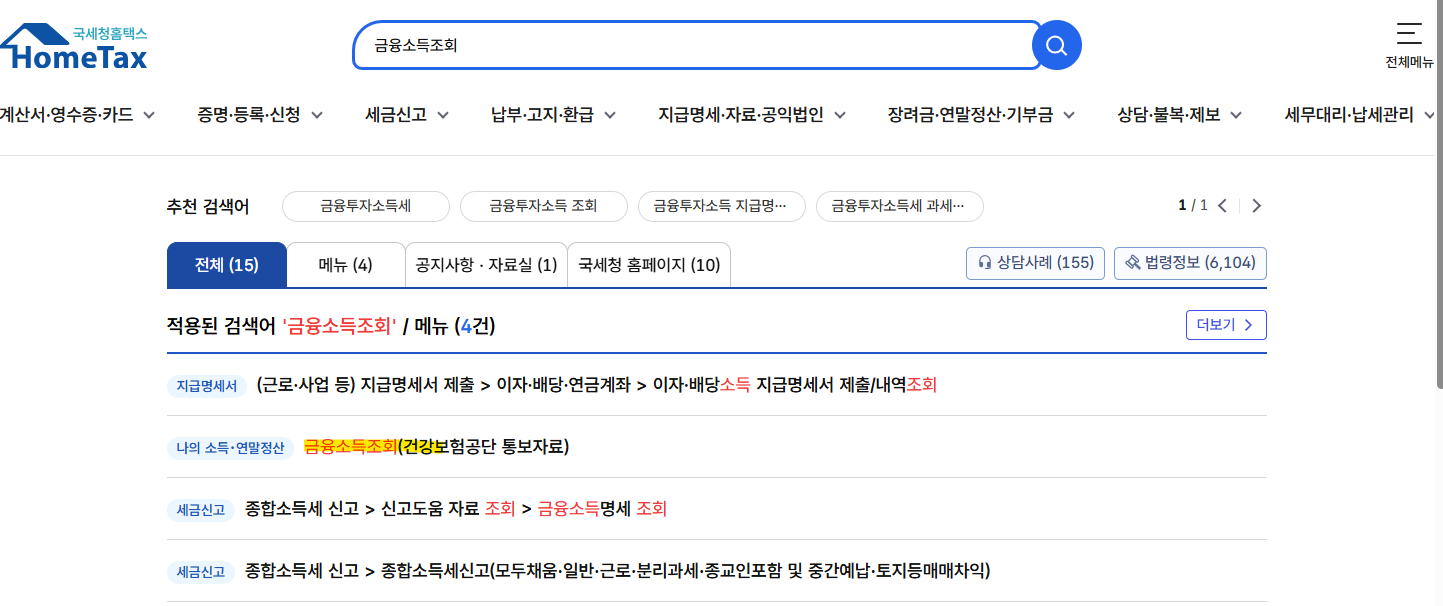Expand the 세금신고 navigation menu
This screenshot has width=1443, height=606.
click(x=395, y=115)
